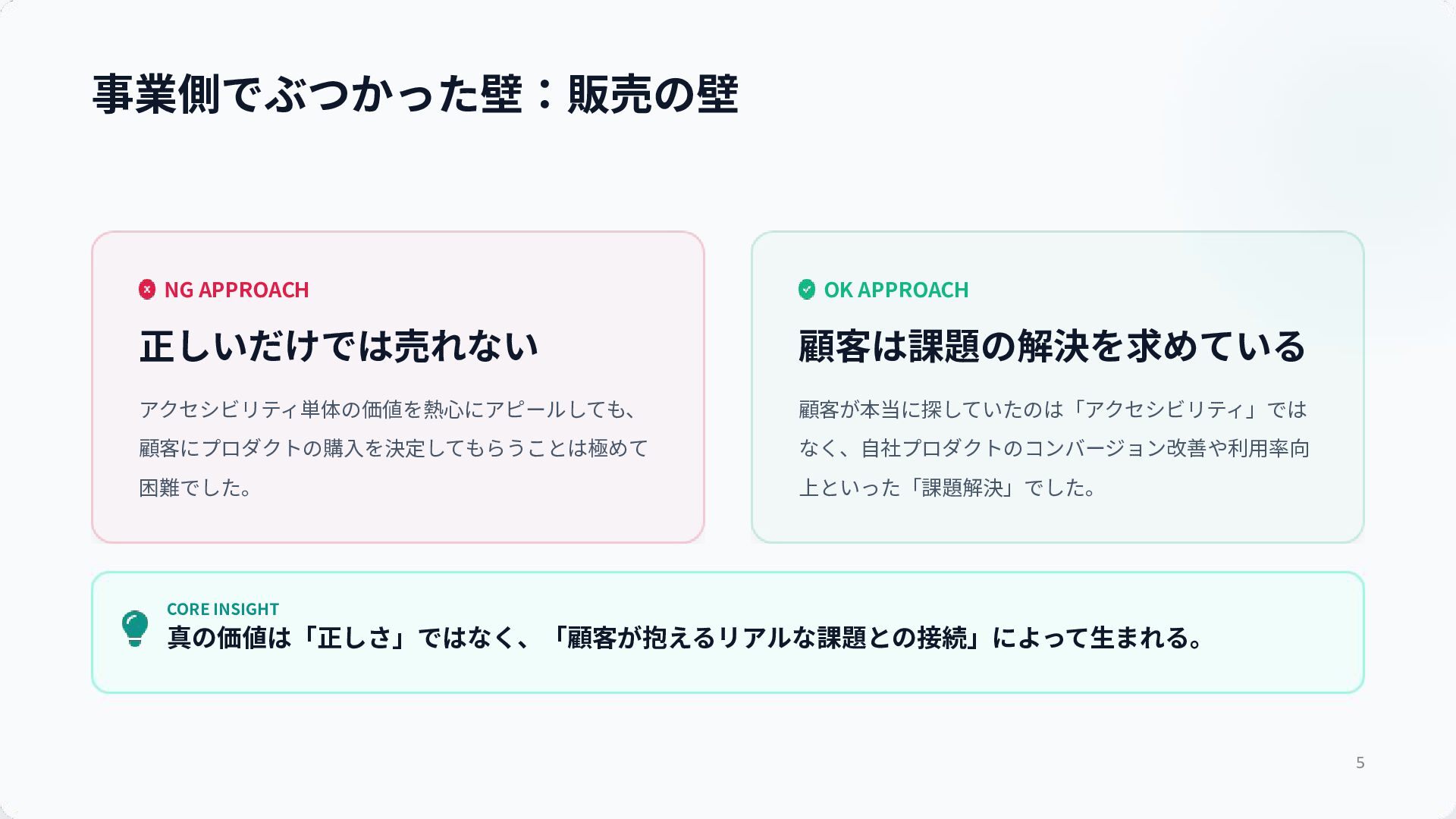Screen dimensions: 1456x819
Task: Select the NG APPROACH label text
Action: (237, 290)
